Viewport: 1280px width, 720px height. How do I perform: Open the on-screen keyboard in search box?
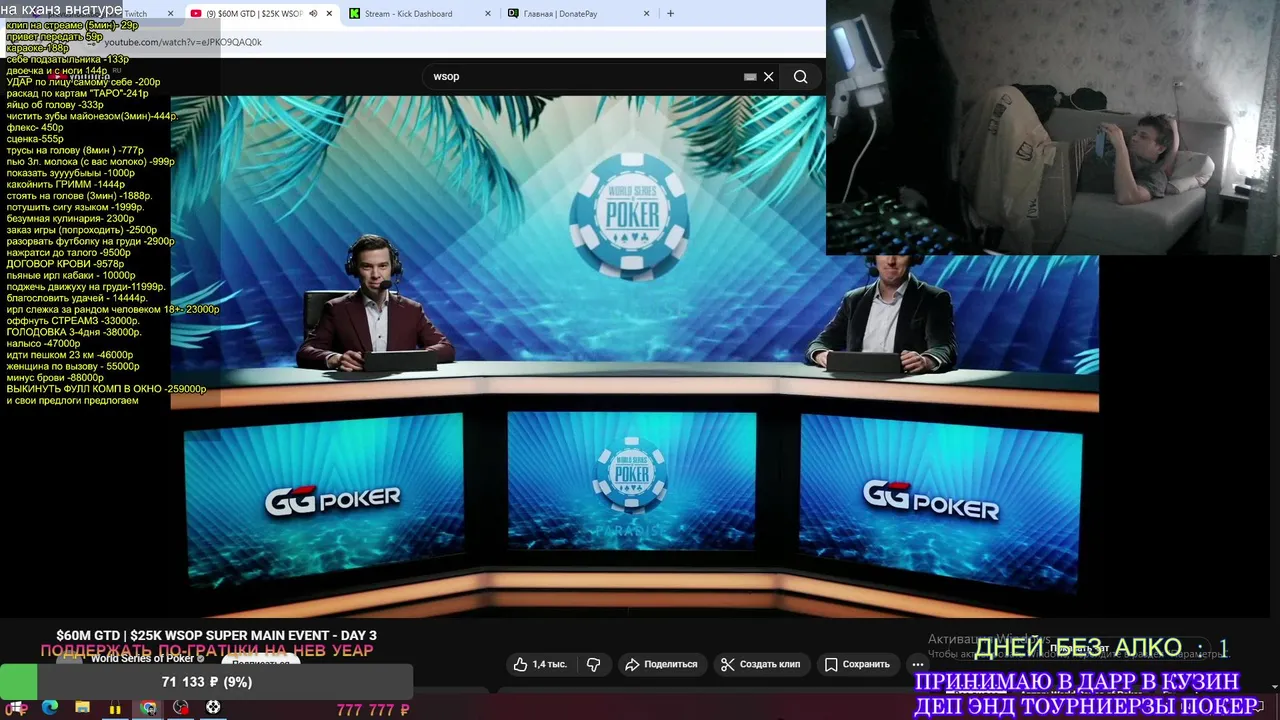tap(750, 76)
